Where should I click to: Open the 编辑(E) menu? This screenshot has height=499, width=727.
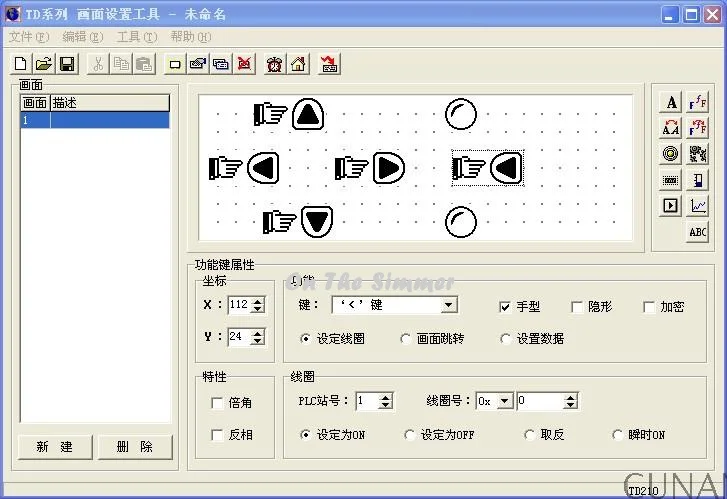click(83, 37)
